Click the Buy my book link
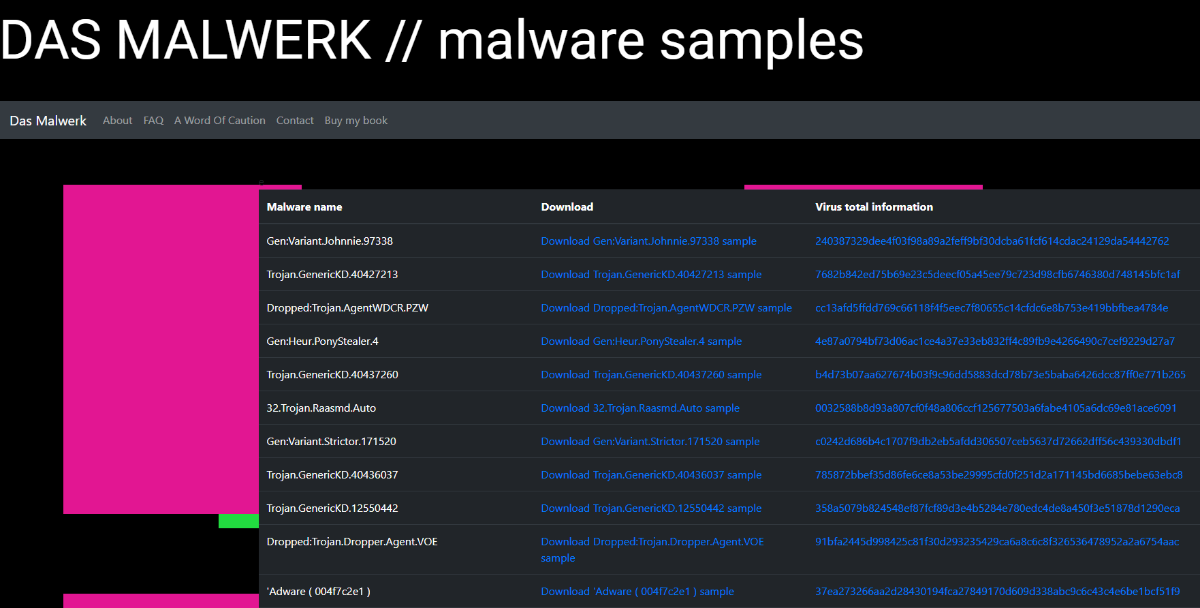Viewport: 1200px width, 608px height. coord(356,121)
